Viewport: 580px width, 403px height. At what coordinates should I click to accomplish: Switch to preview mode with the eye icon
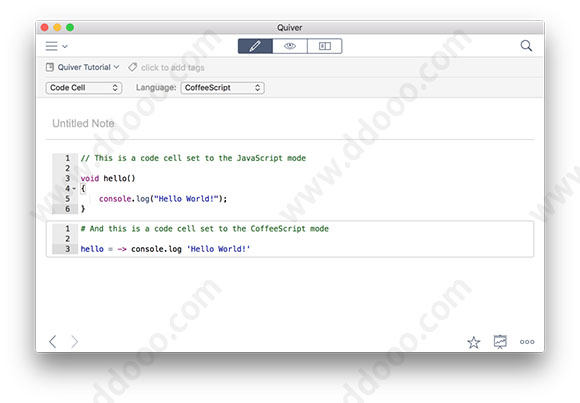(290, 46)
